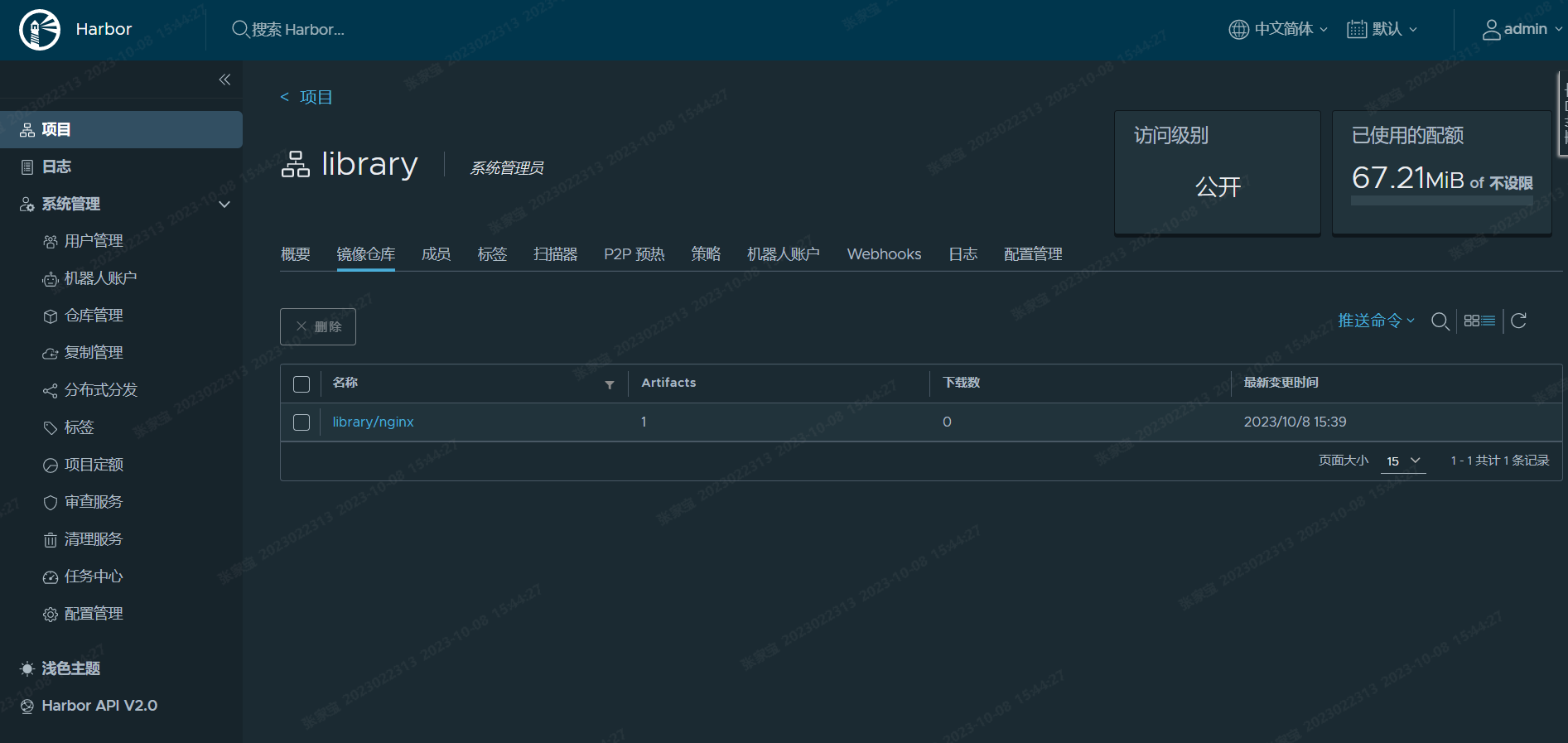Viewport: 1568px width, 743px height.
Task: Select all repositories with the header checkbox
Action: (302, 384)
